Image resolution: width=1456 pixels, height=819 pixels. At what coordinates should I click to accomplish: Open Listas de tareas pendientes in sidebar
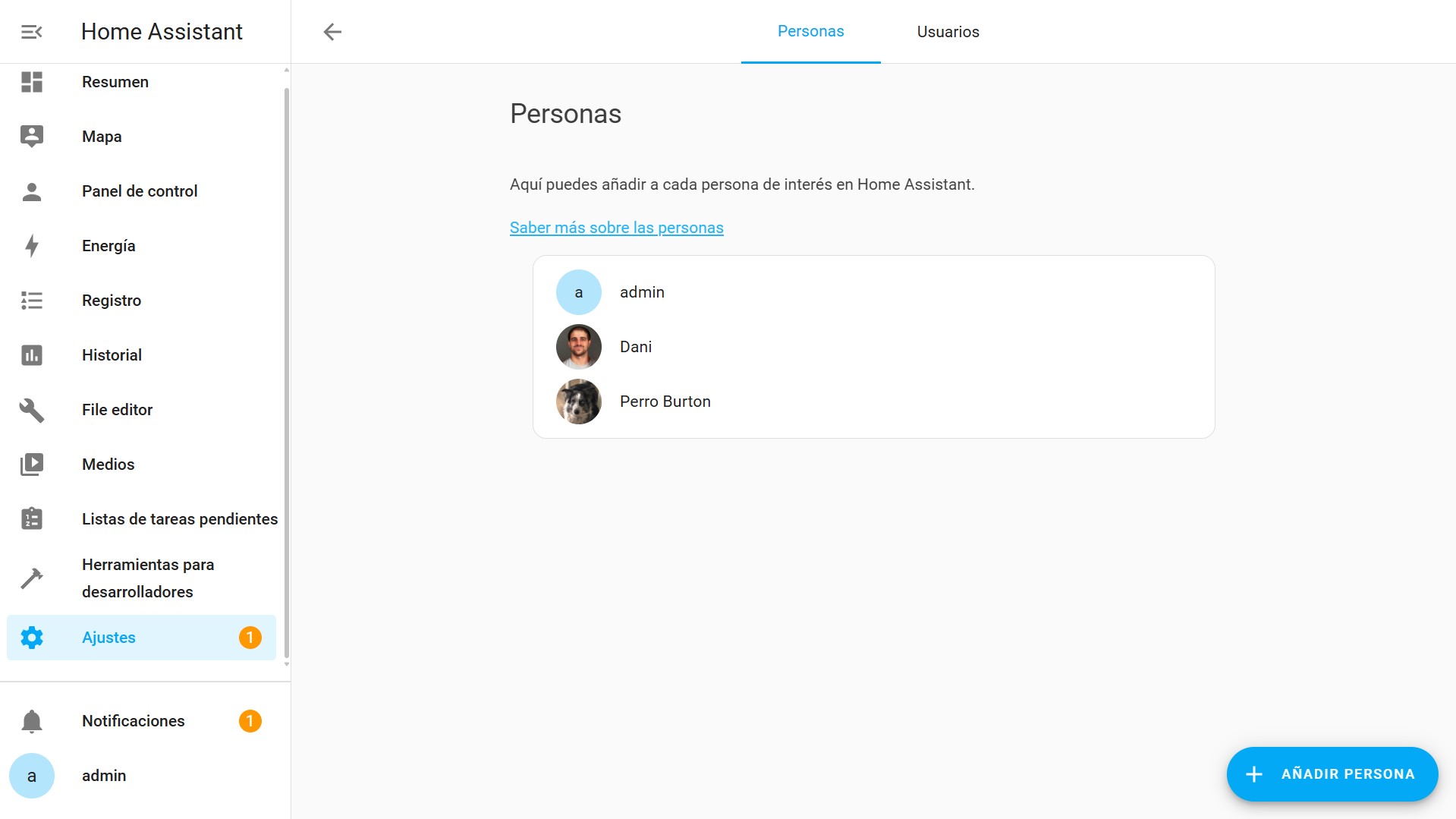tap(179, 519)
